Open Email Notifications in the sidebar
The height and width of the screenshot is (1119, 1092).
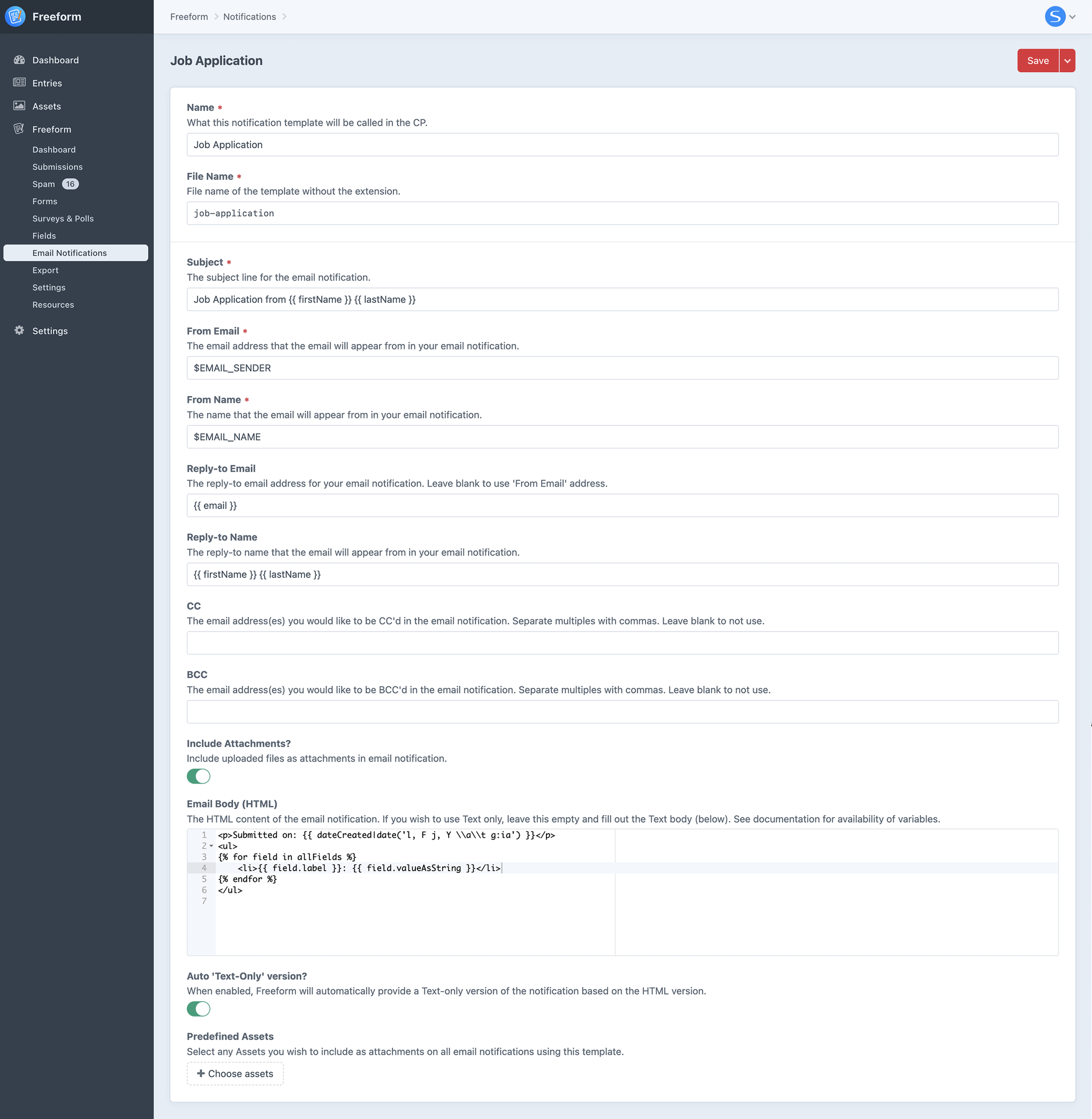pos(70,252)
